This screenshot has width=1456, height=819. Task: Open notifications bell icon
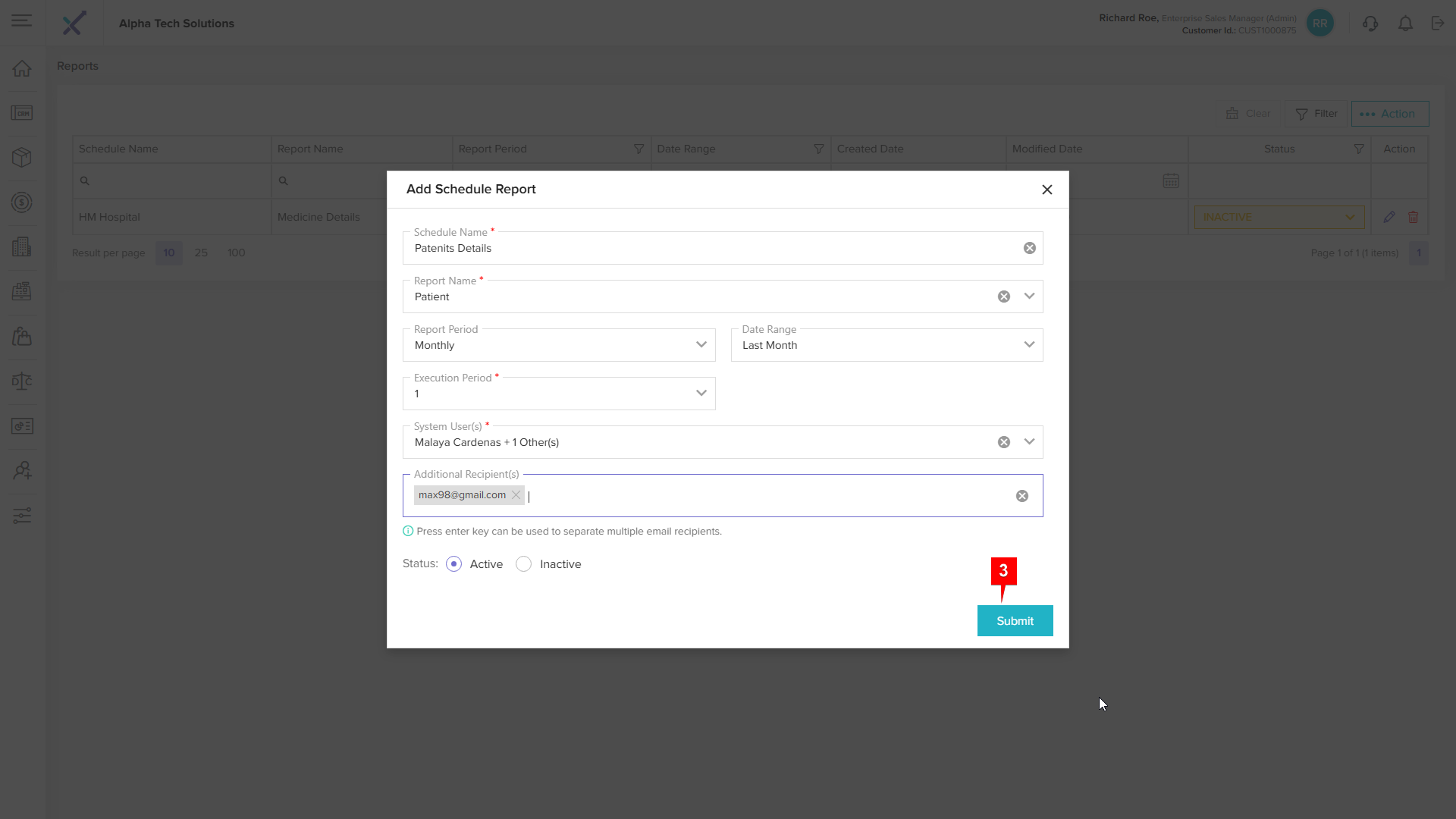1404,24
